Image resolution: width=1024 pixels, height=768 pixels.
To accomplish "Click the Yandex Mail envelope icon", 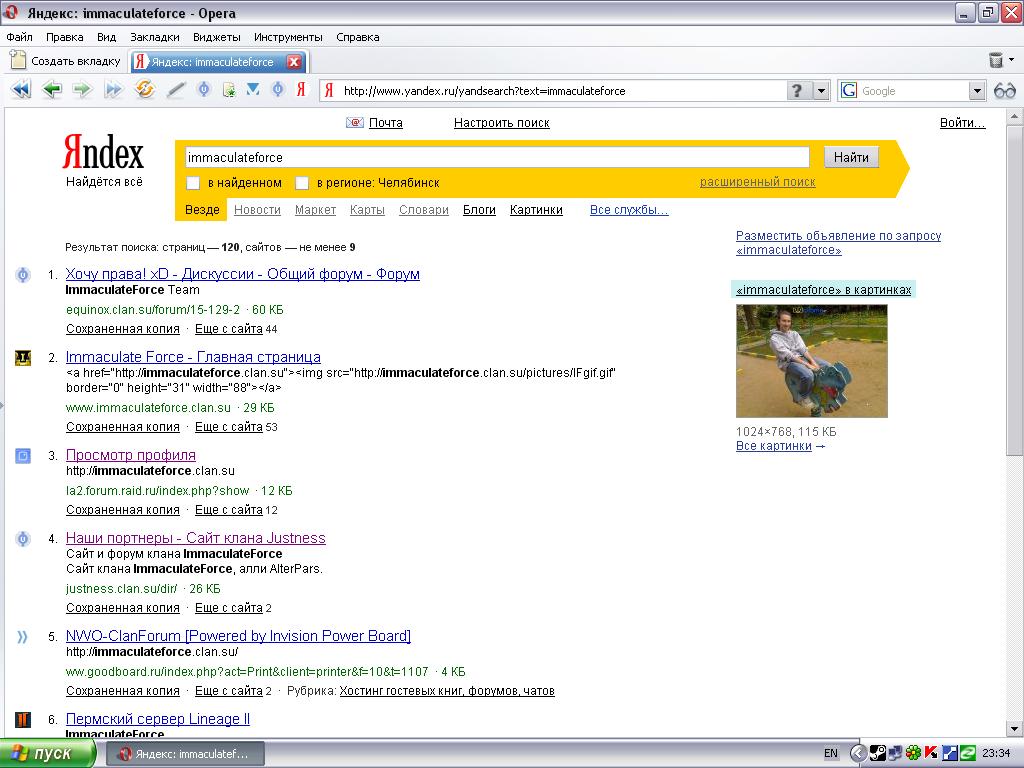I will (x=355, y=123).
